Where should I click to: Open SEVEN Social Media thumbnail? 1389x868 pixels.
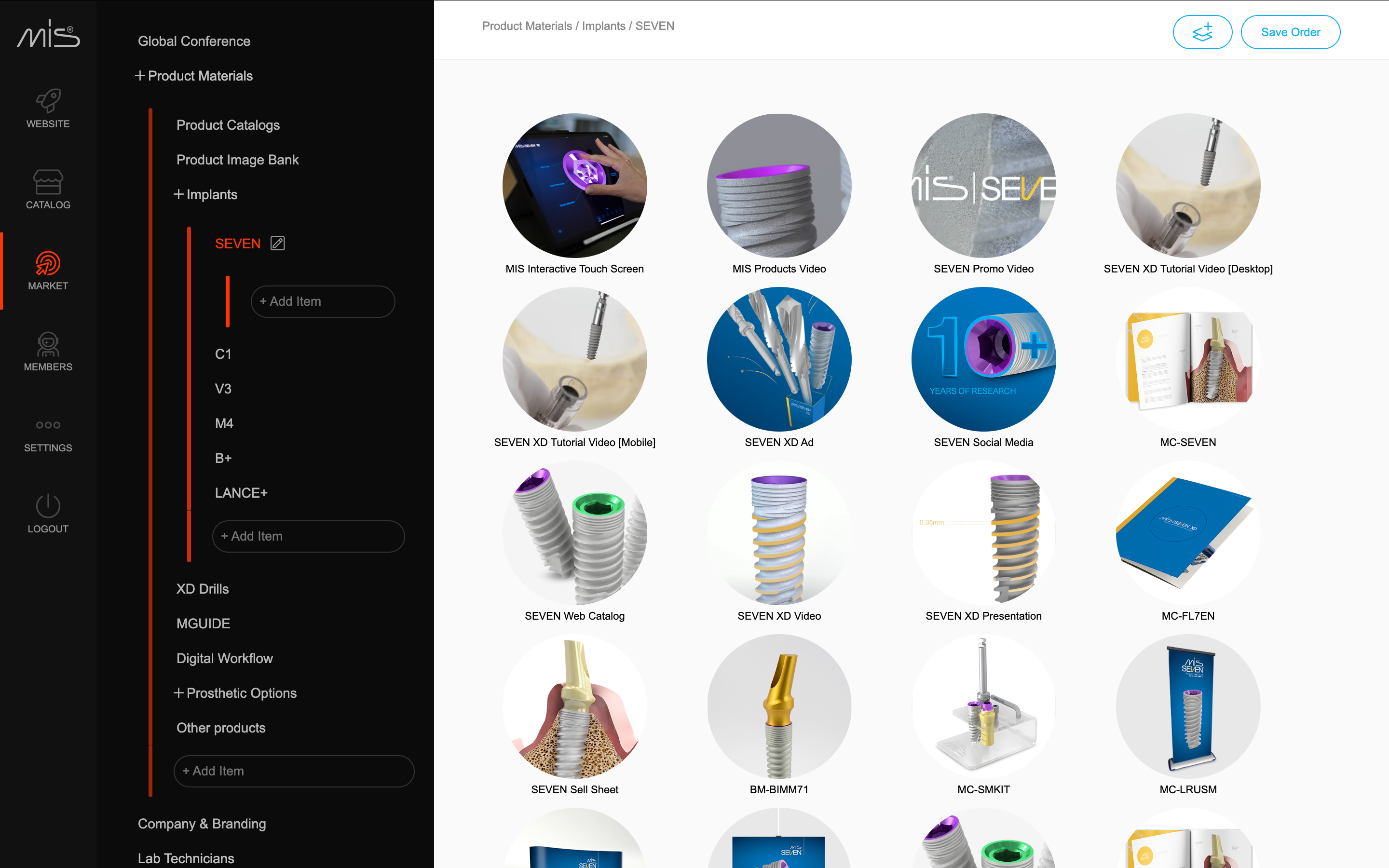tap(983, 359)
